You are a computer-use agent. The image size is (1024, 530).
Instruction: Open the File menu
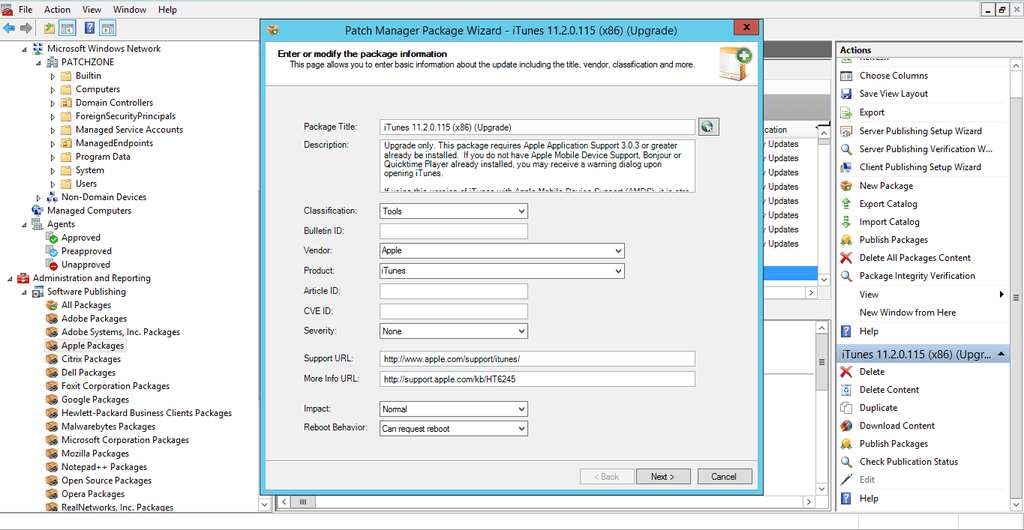click(25, 10)
